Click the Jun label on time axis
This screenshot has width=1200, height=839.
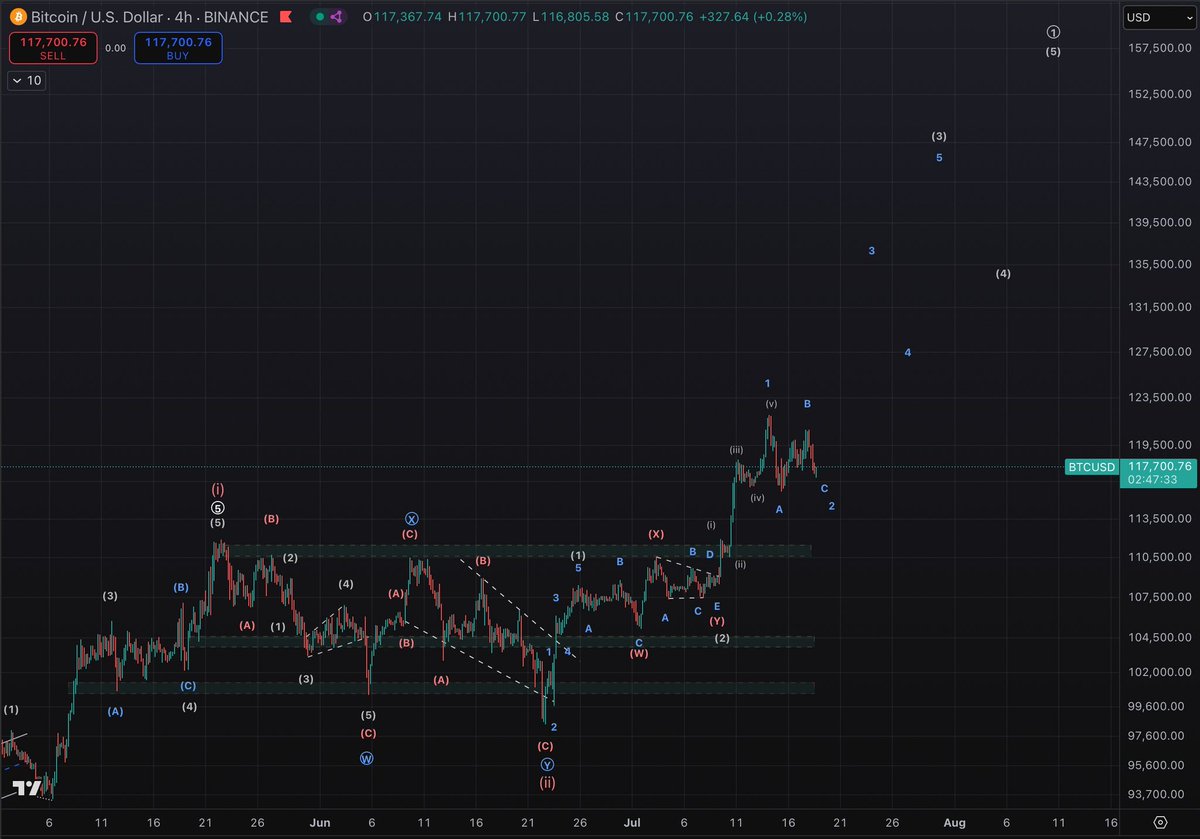click(x=321, y=822)
